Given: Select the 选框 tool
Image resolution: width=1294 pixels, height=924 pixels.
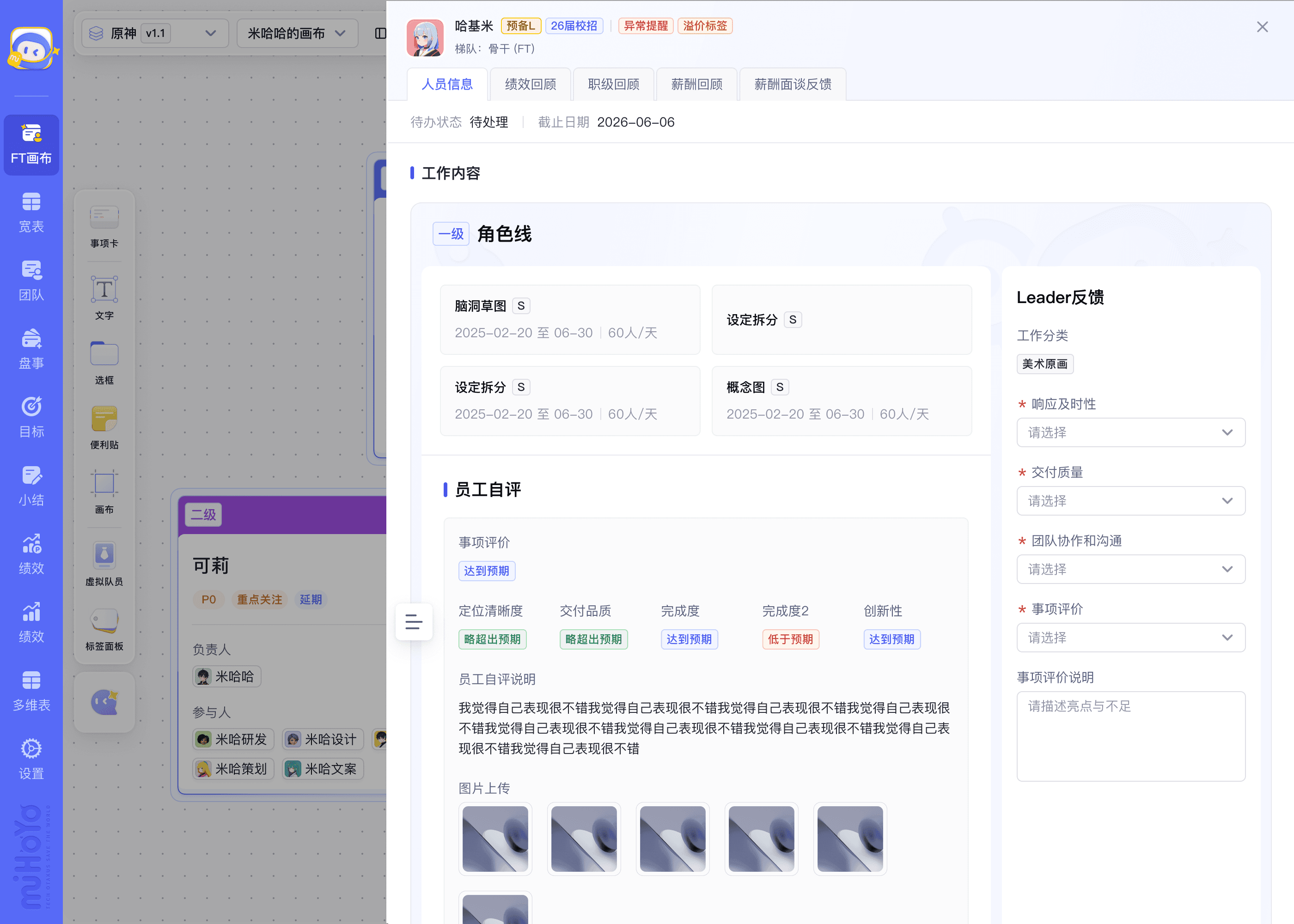Looking at the screenshot, I should 104,363.
